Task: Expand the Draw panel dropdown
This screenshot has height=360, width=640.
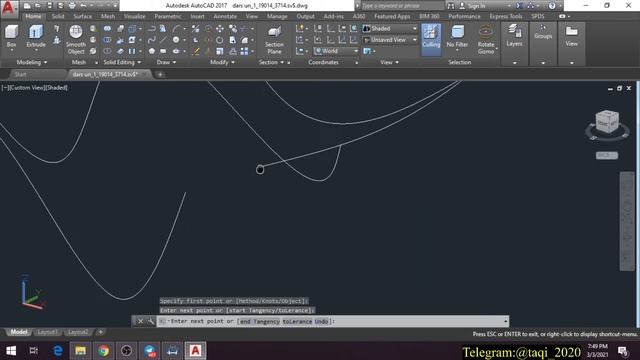Action: (x=166, y=62)
